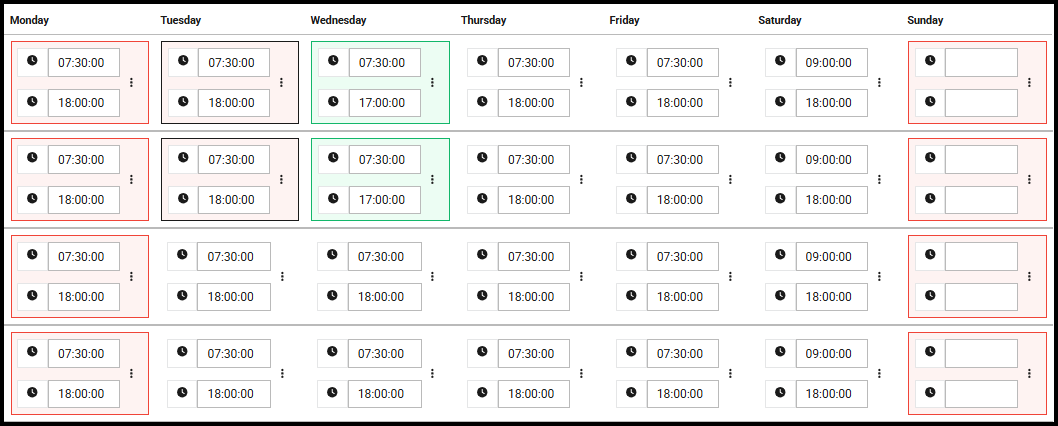Viewport: 1058px width, 426px height.
Task: Click clock icon beside Saturday second-row 09:00:00
Action: 780,158
